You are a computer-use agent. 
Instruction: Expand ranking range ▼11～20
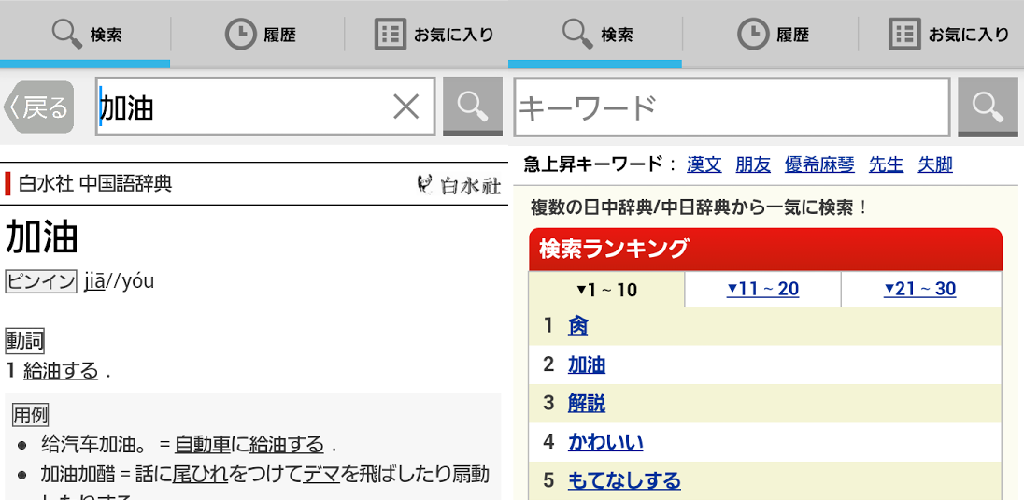point(762,289)
